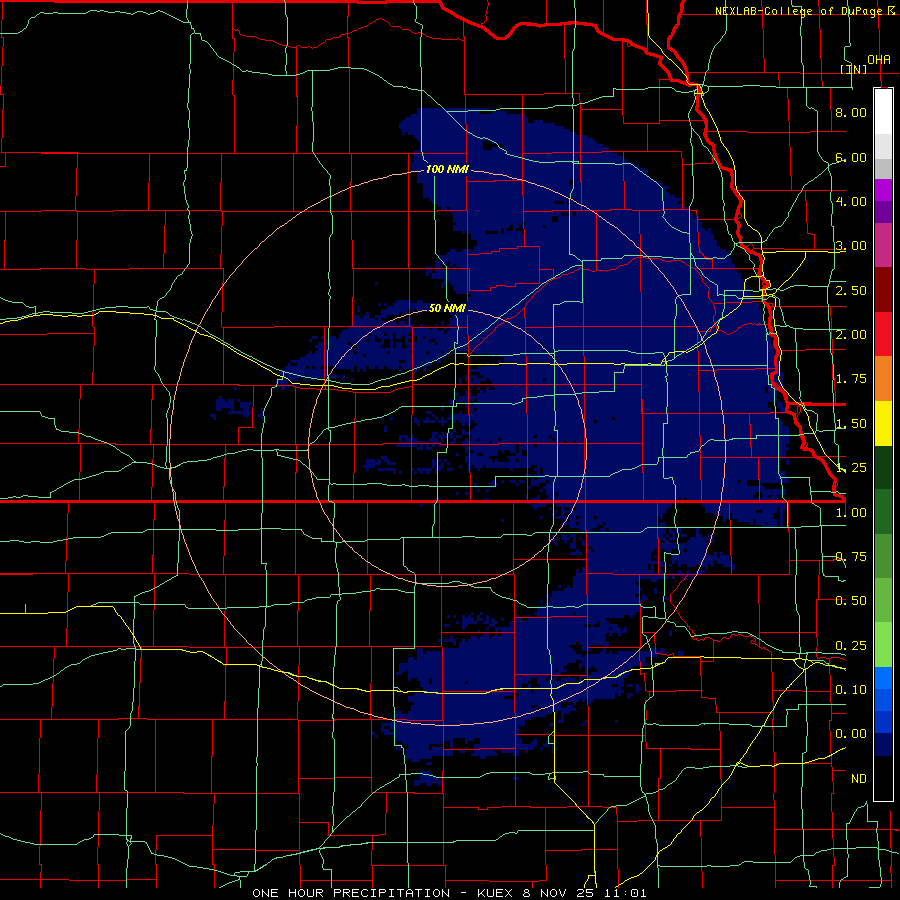This screenshot has width=900, height=900.
Task: Click the 50 NMI range ring label
Action: [447, 308]
